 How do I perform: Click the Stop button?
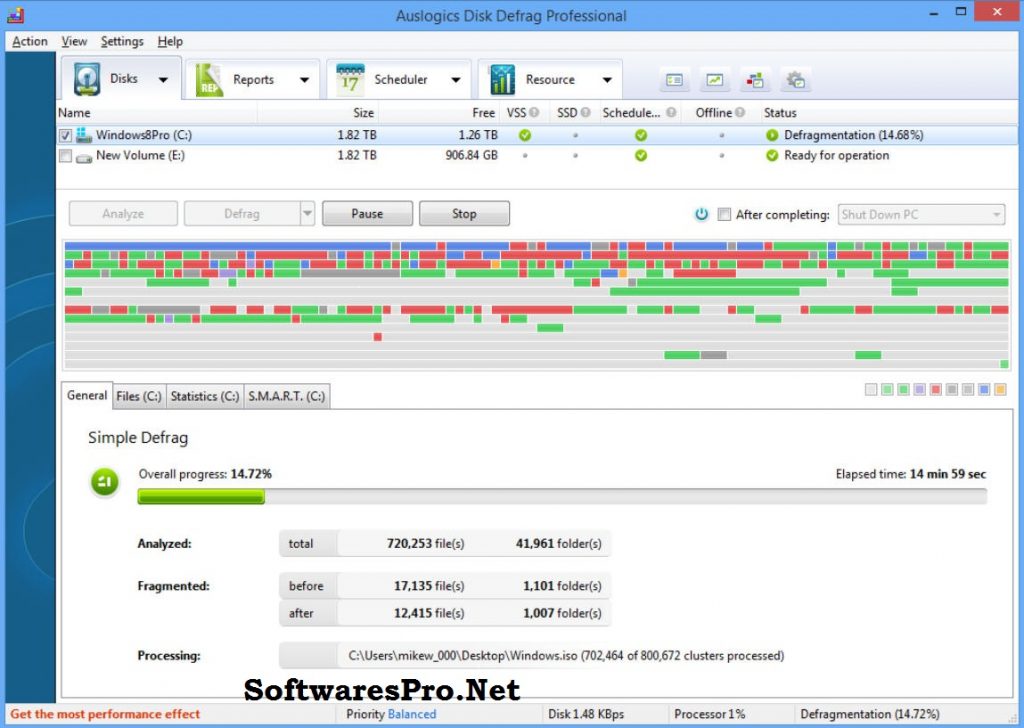(x=464, y=213)
